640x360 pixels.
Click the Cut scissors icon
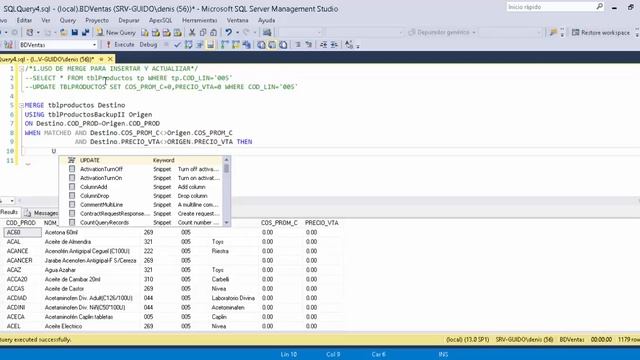click(x=192, y=32)
